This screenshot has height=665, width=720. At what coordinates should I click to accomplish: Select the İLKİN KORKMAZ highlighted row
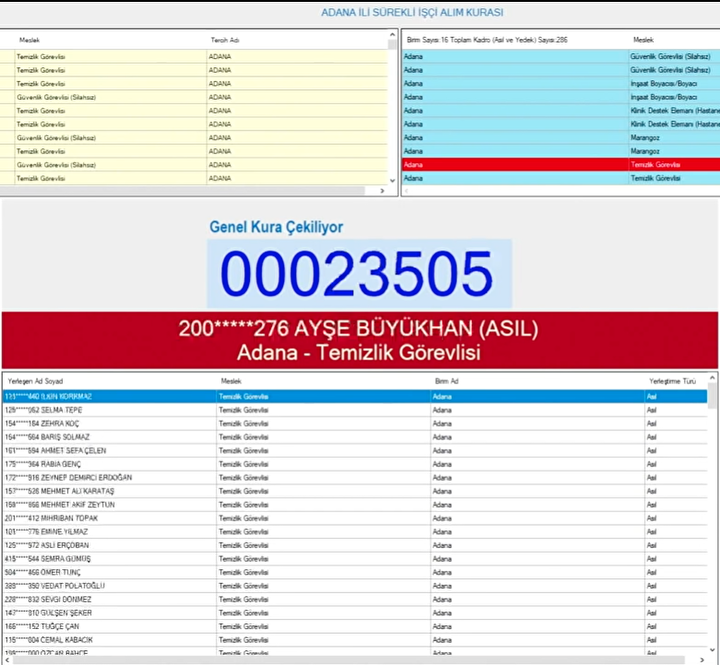click(355, 396)
